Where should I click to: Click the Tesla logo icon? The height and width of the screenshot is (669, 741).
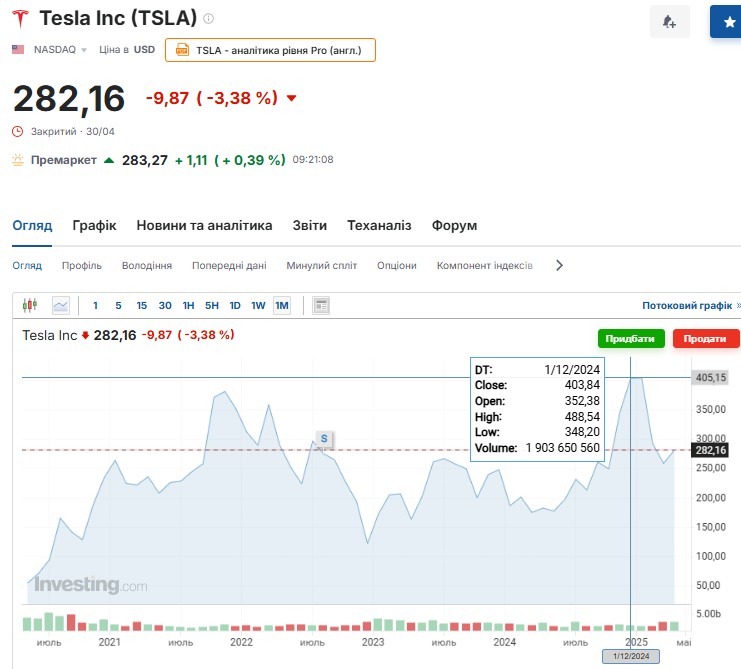pos(20,18)
